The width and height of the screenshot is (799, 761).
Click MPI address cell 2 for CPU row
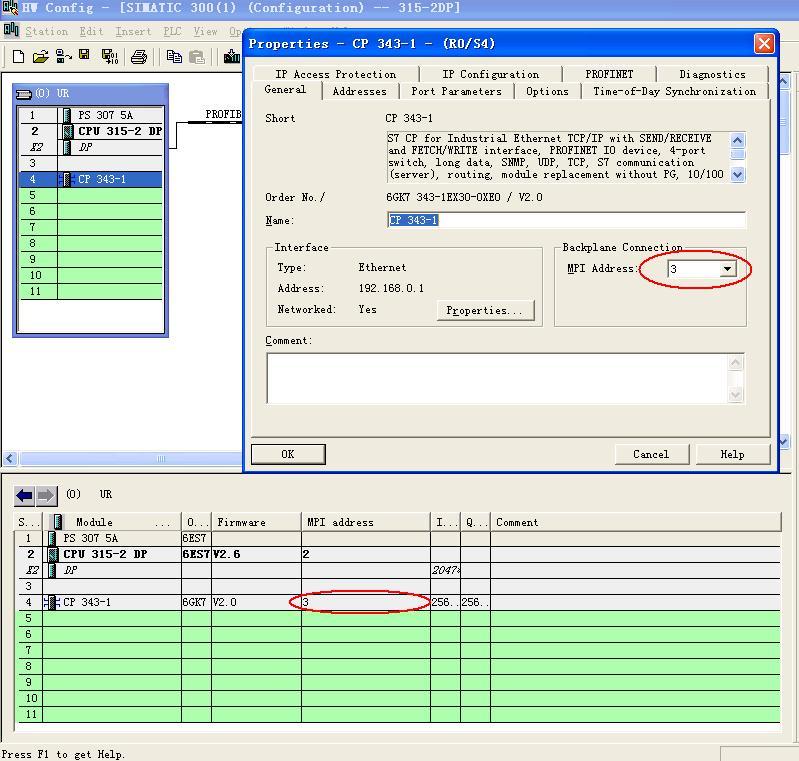pyautogui.click(x=366, y=554)
